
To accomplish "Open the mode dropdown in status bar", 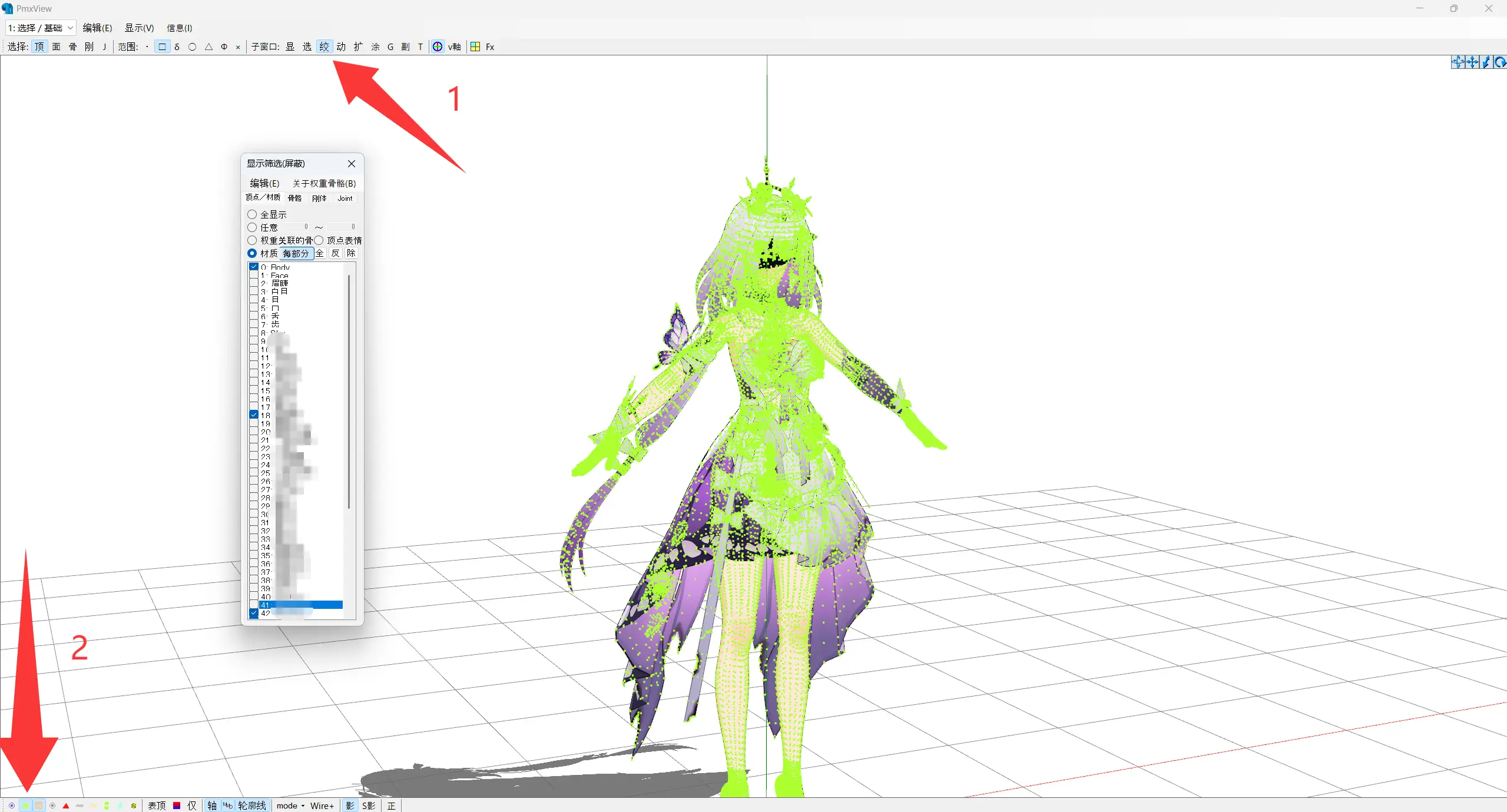I will (290, 806).
